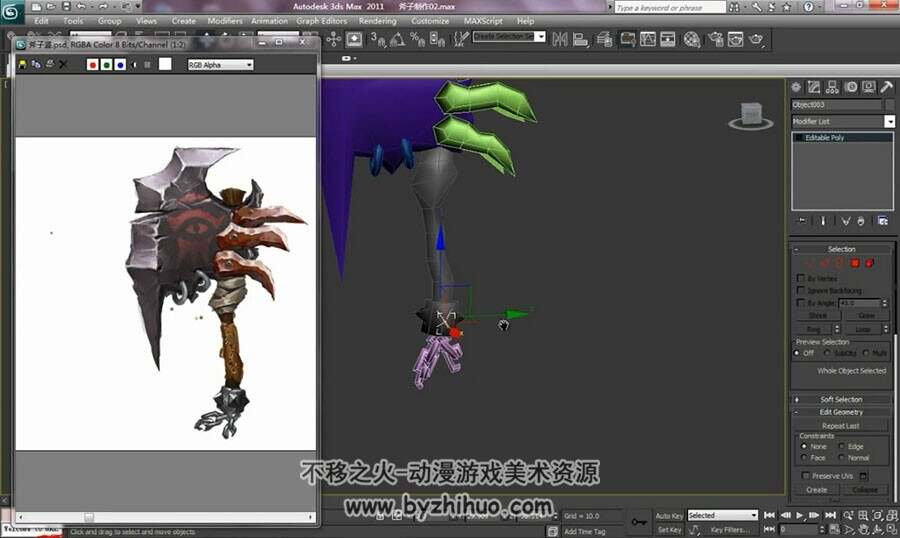Enable the By Vertex checkbox
Image resolution: width=900 pixels, height=538 pixels.
pos(801,278)
